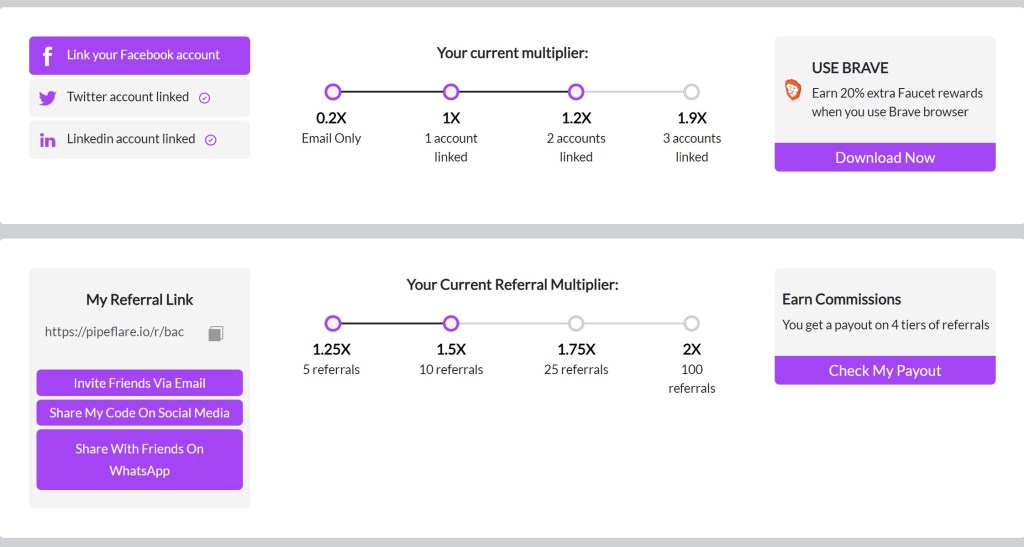Click the Facebook logo icon
The width and height of the screenshot is (1024, 547).
pos(47,56)
